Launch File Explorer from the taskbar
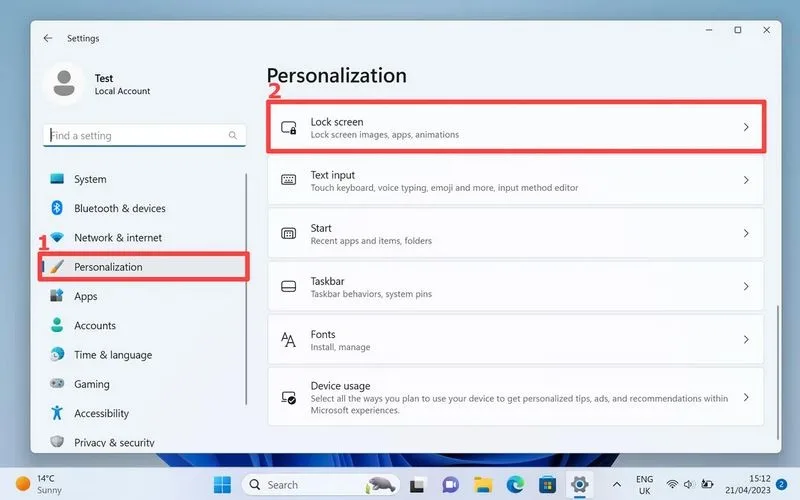The width and height of the screenshot is (800, 500). tap(483, 484)
